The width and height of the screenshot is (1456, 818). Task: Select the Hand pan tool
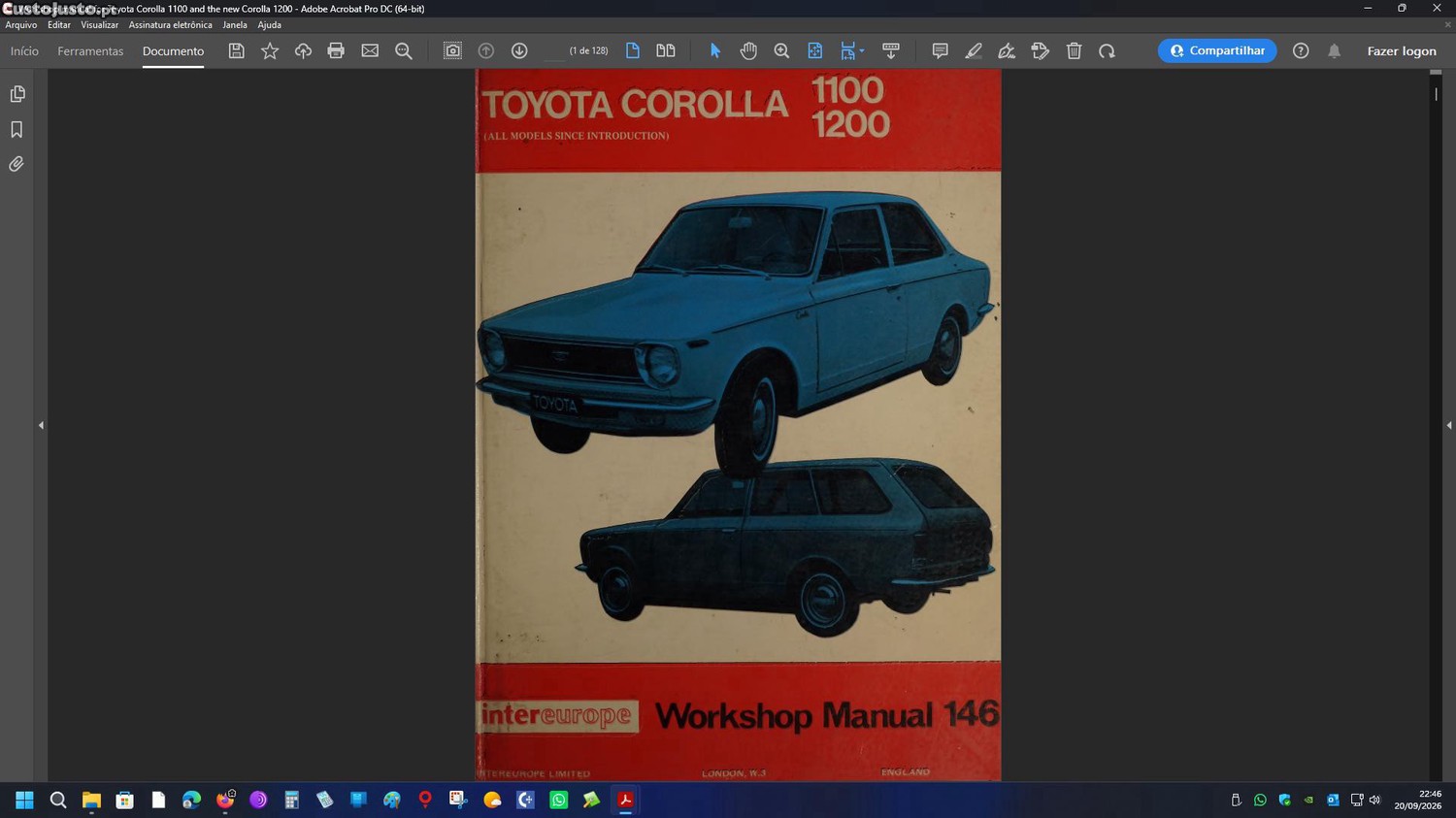click(x=748, y=50)
